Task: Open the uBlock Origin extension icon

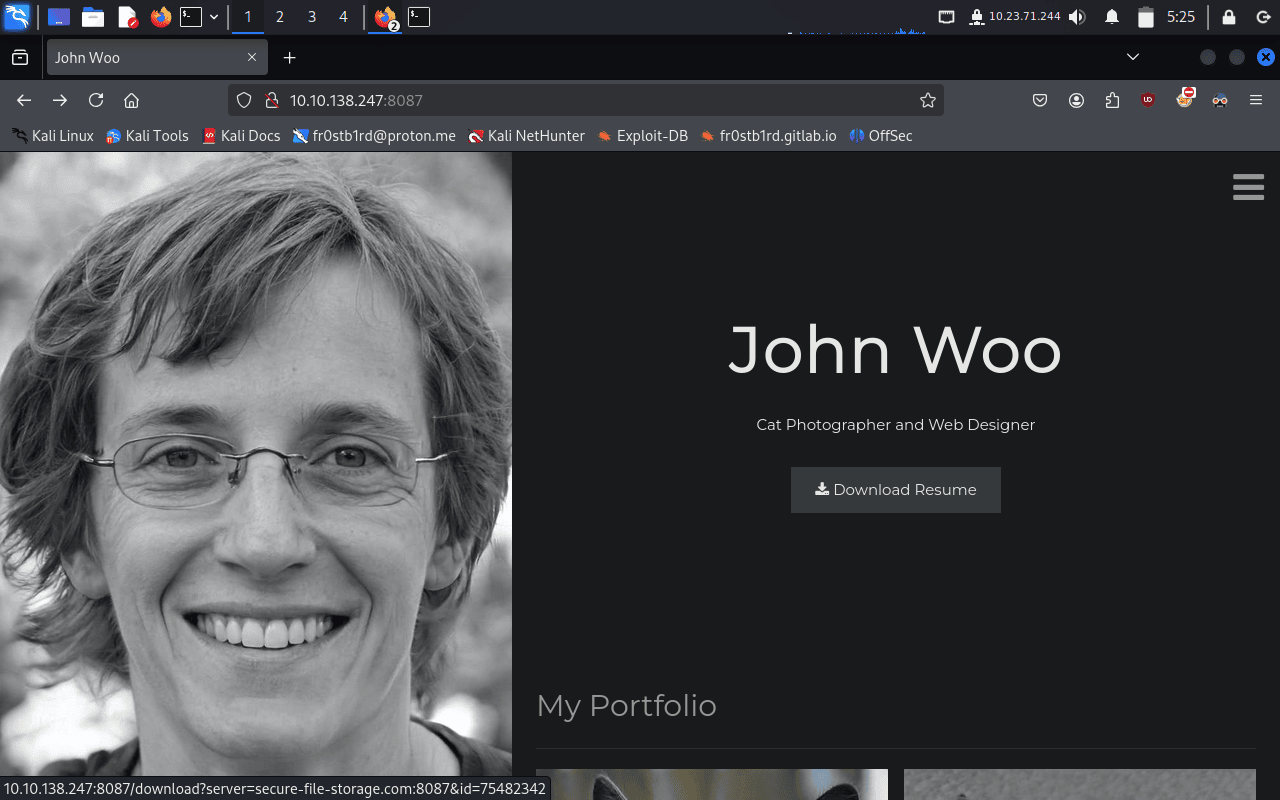Action: [1148, 100]
